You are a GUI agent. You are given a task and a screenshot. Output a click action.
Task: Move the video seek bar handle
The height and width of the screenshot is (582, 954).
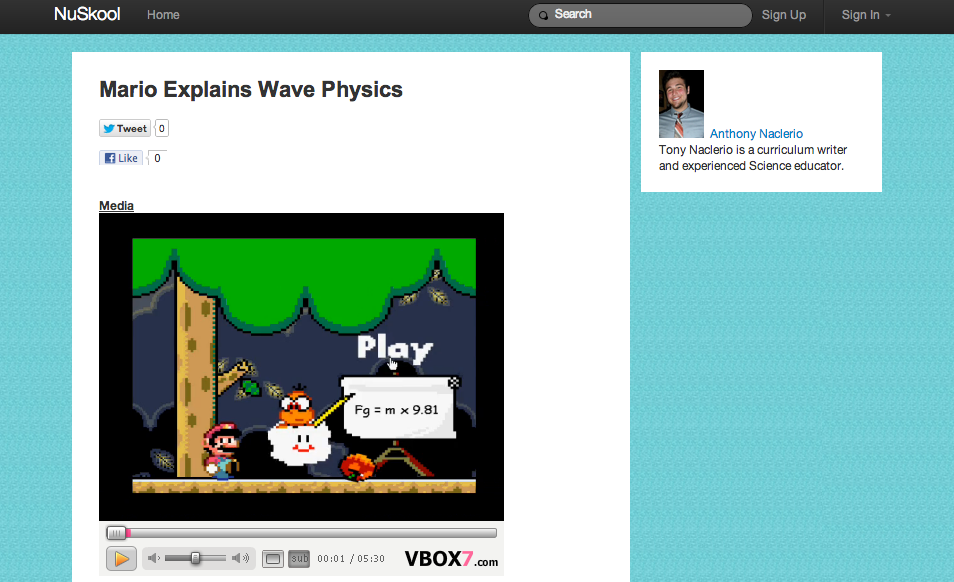pyautogui.click(x=116, y=533)
